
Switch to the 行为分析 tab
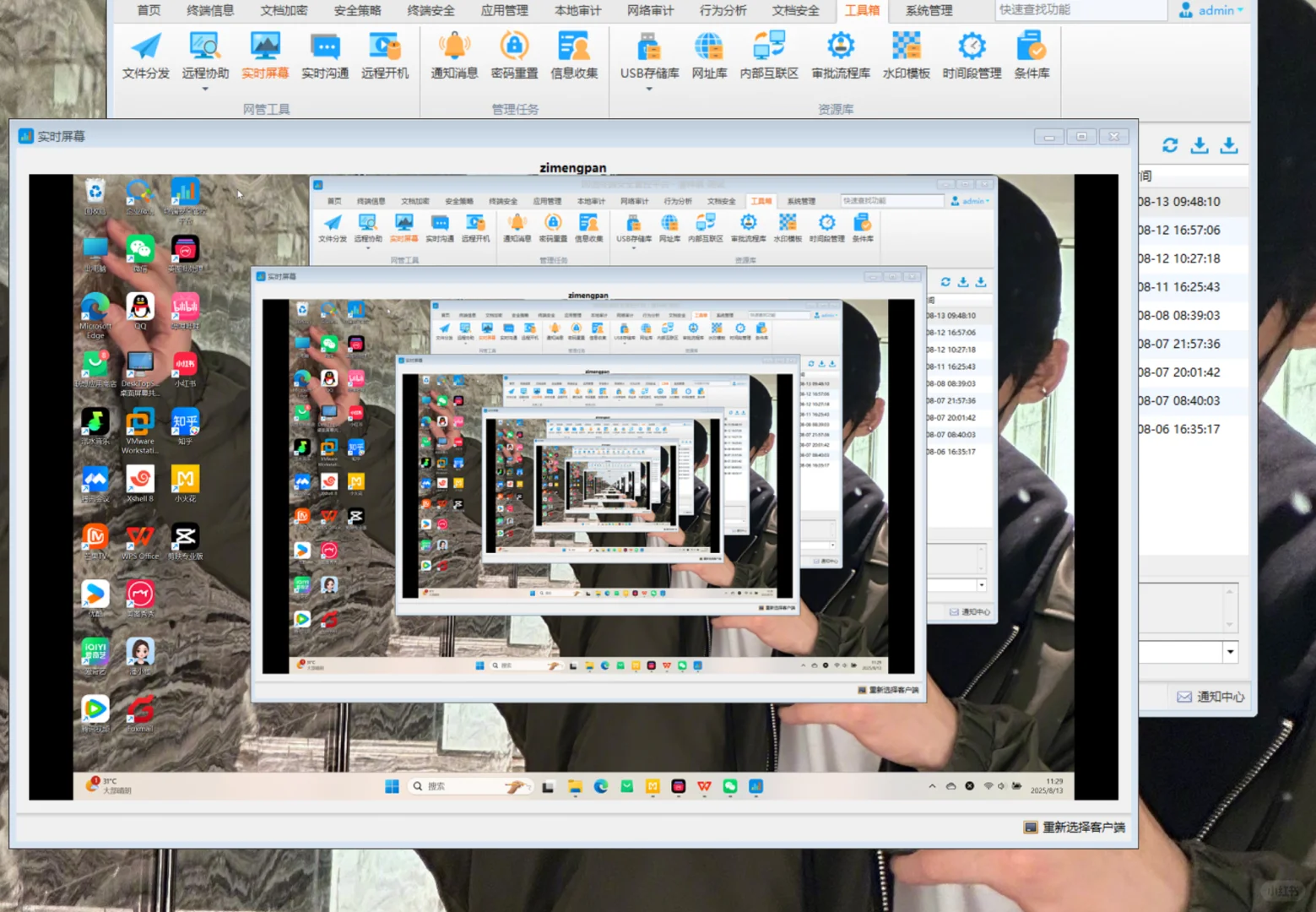coord(723,10)
